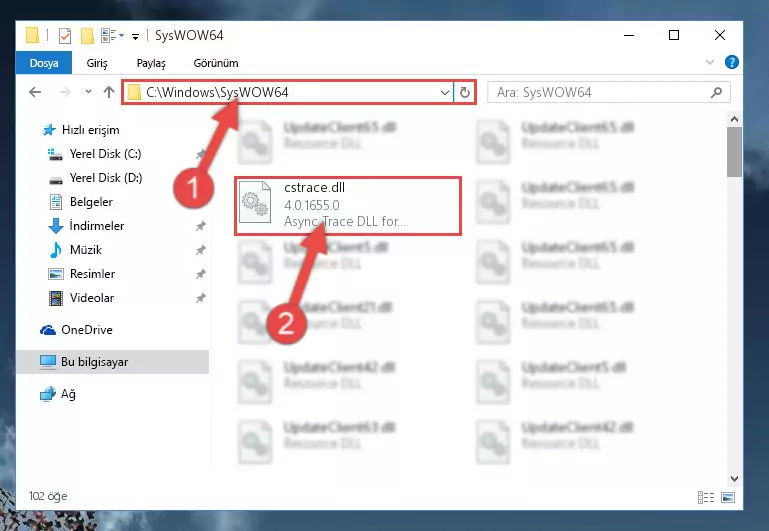Click the İndirmeler blue download arrow icon
The height and width of the screenshot is (531, 769).
coord(56,226)
